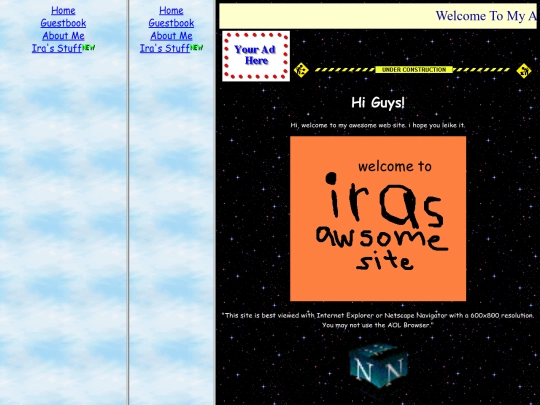Image resolution: width=540 pixels, height=405 pixels.
Task: Click the Under Construction yellow label
Action: click(414, 70)
